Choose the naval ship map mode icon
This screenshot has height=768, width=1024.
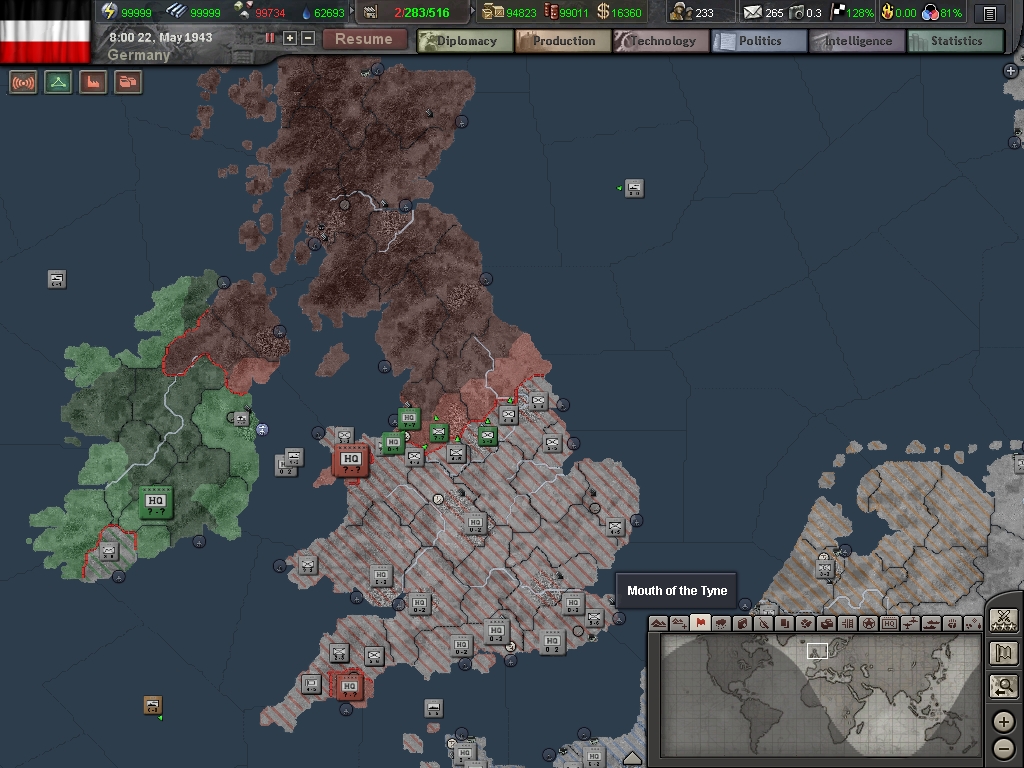(932, 623)
